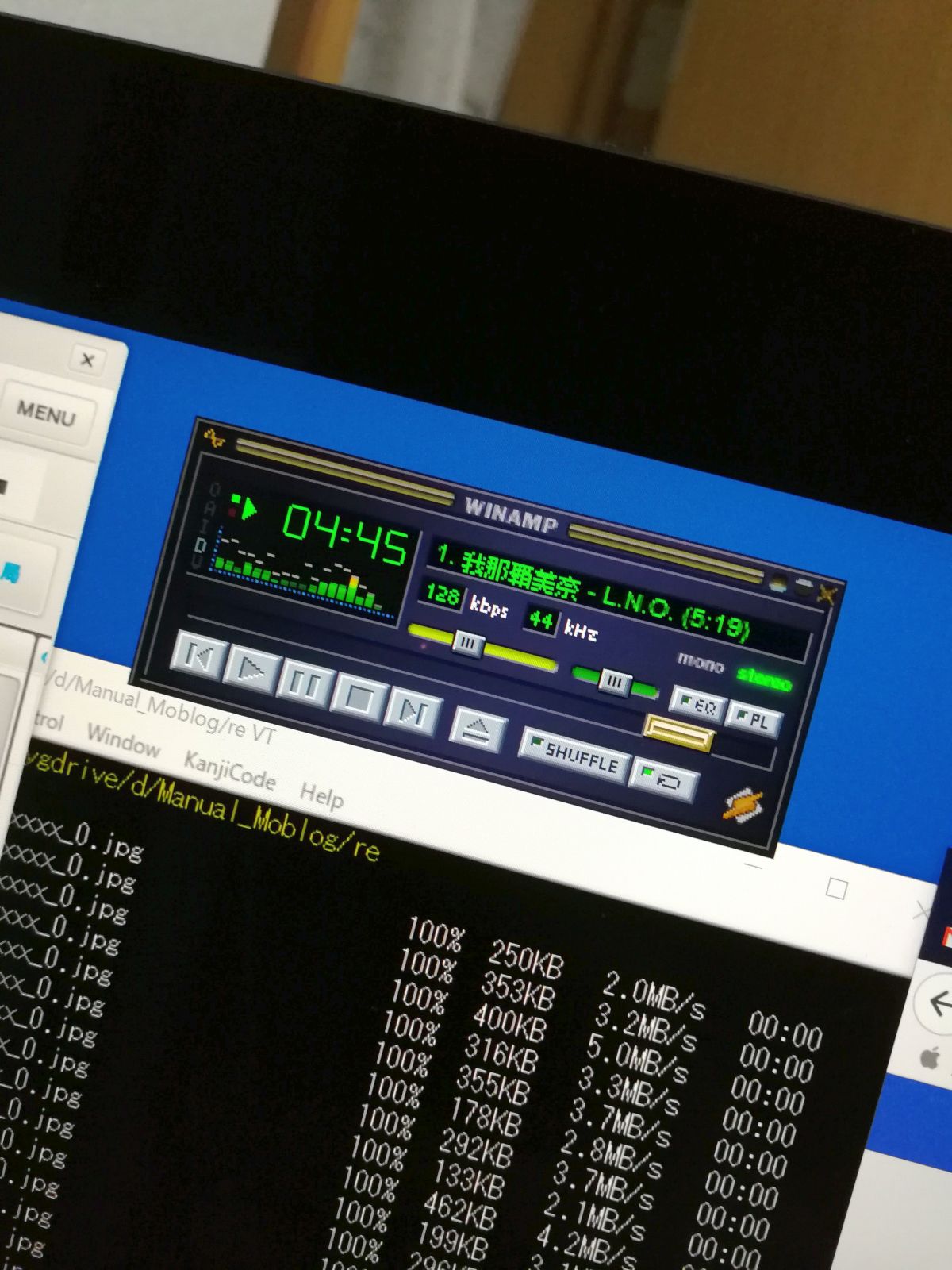Click the Winamp balance slider handle
The height and width of the screenshot is (1270, 952).
613,682
